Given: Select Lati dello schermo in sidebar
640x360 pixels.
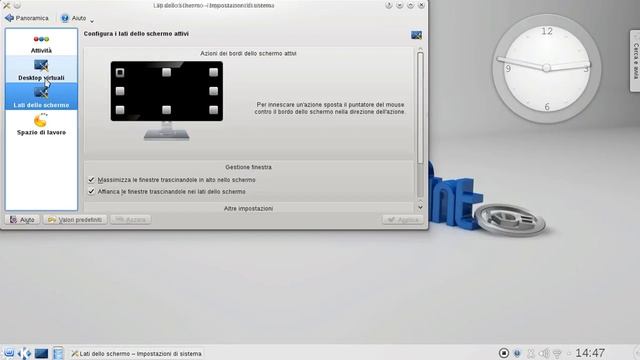Looking at the screenshot, I should click(41, 97).
